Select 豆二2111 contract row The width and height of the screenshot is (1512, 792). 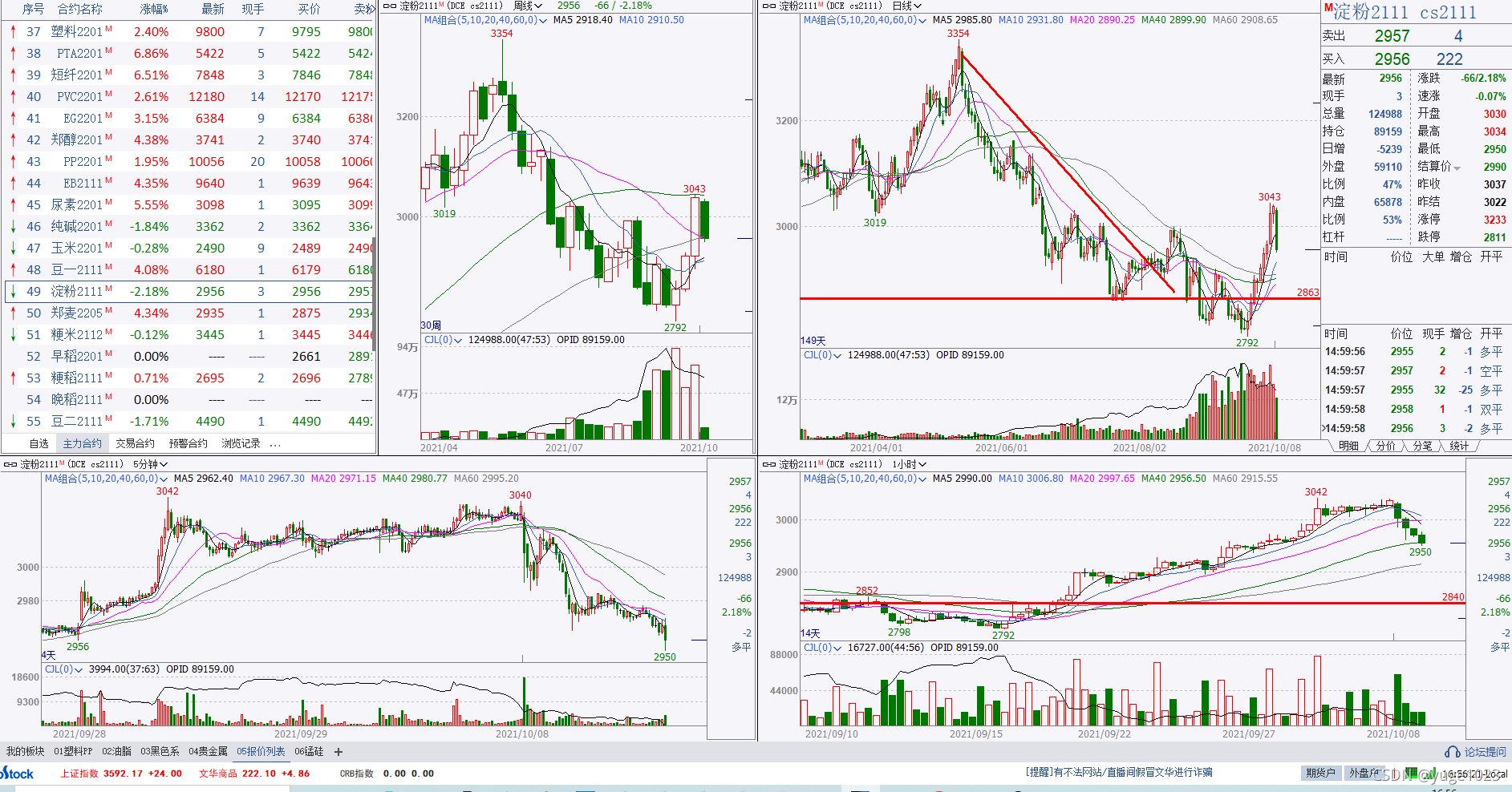coord(189,422)
